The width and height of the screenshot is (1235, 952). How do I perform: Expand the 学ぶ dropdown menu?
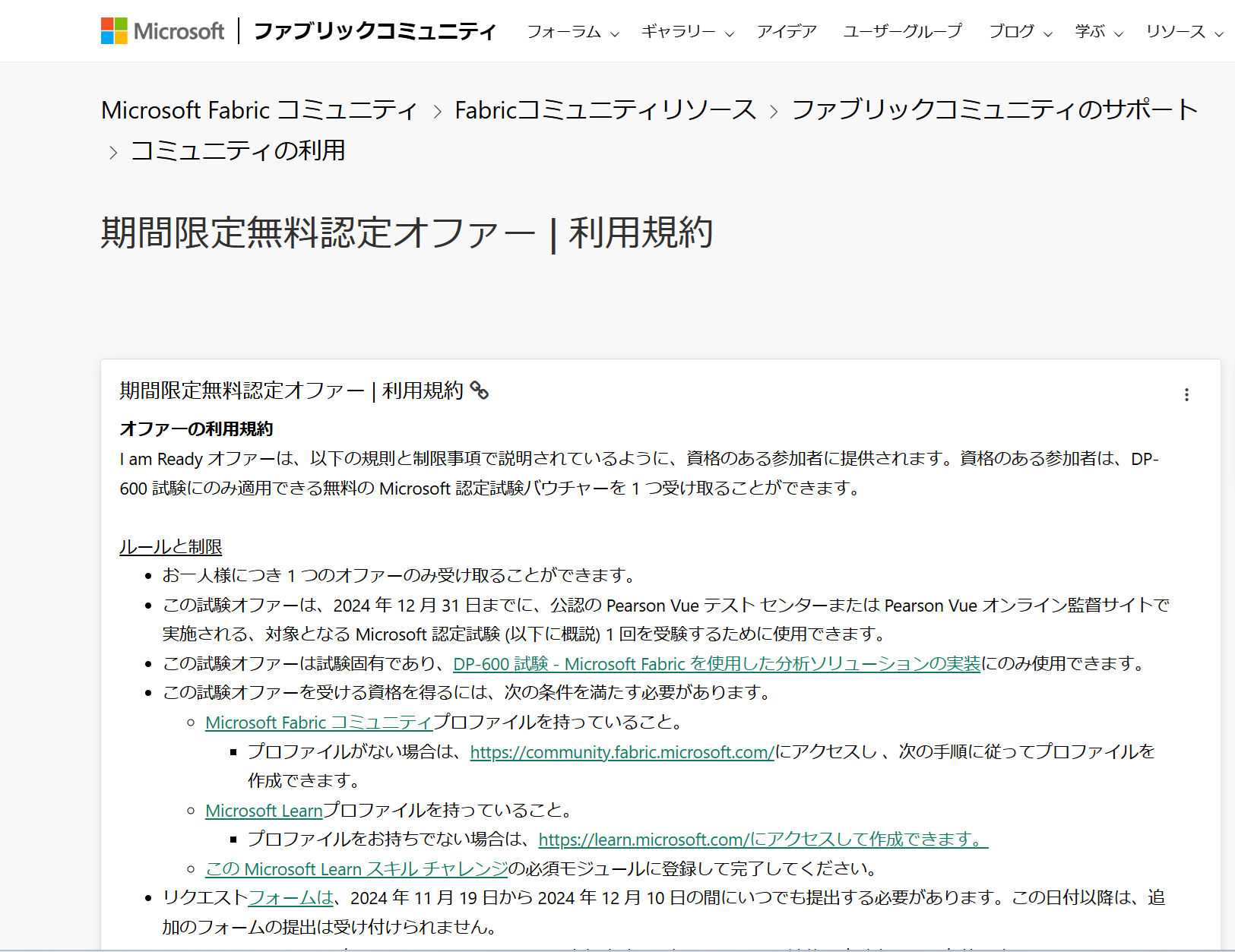[1099, 32]
